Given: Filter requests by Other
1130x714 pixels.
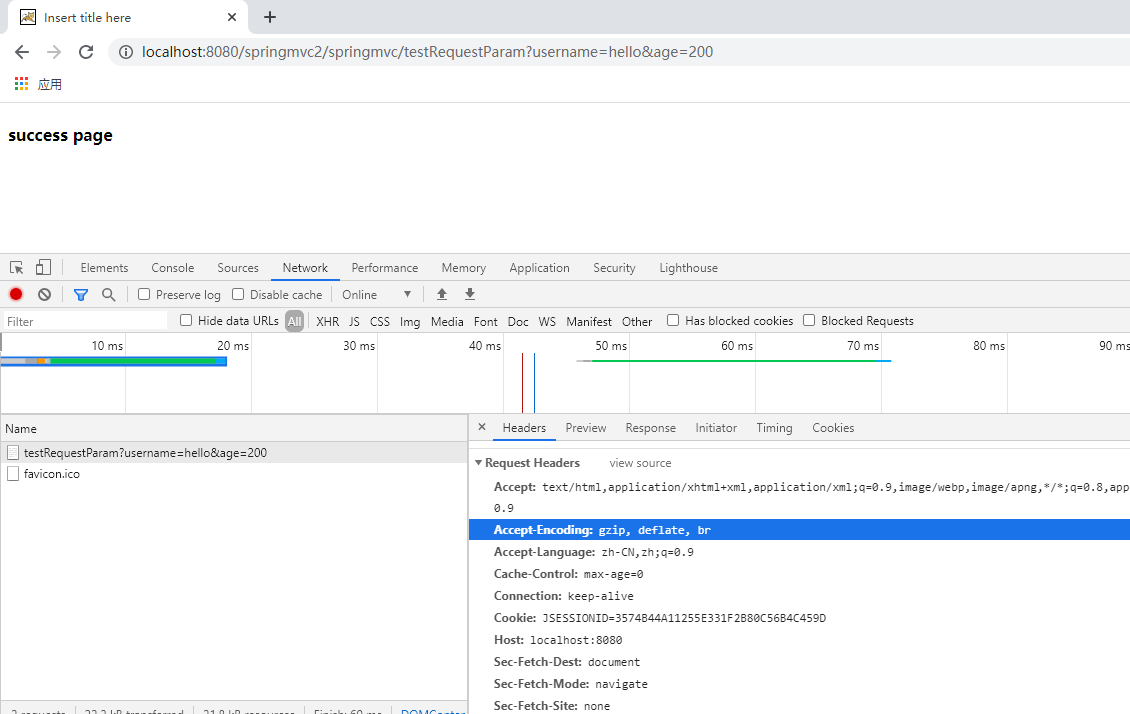Looking at the screenshot, I should click(x=637, y=321).
